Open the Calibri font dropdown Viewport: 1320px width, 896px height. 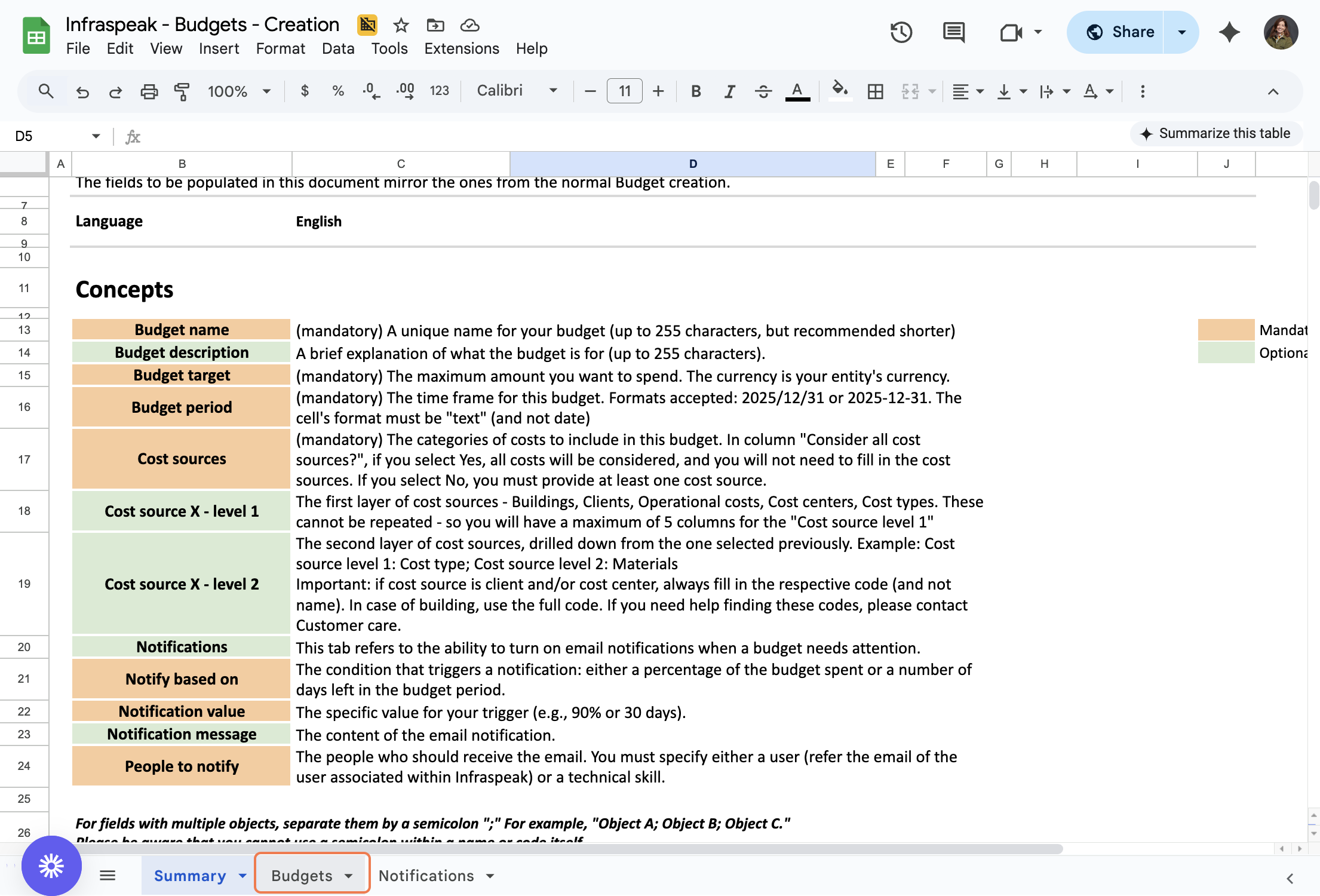517,91
